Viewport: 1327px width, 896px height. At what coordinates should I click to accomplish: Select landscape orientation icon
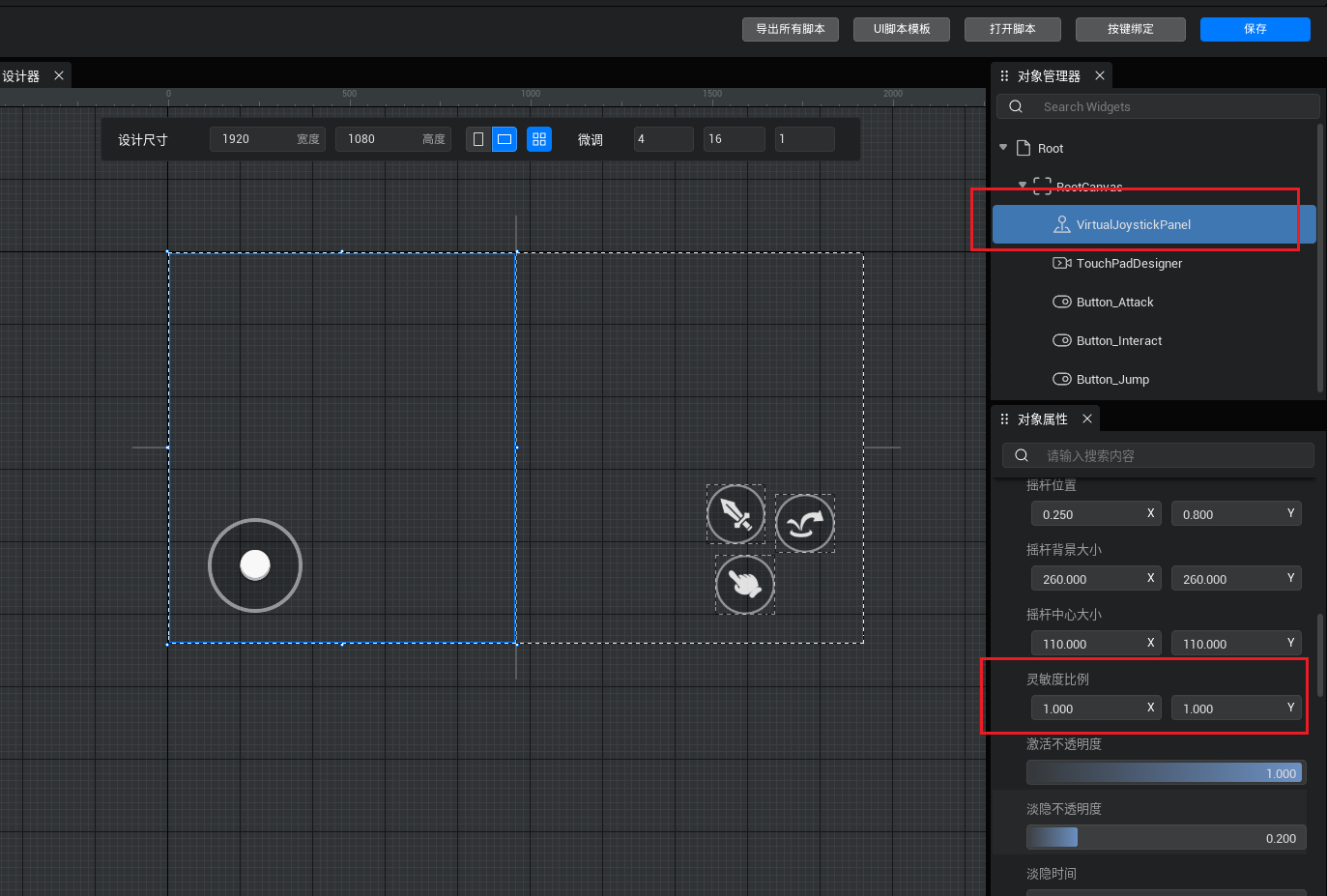[505, 139]
